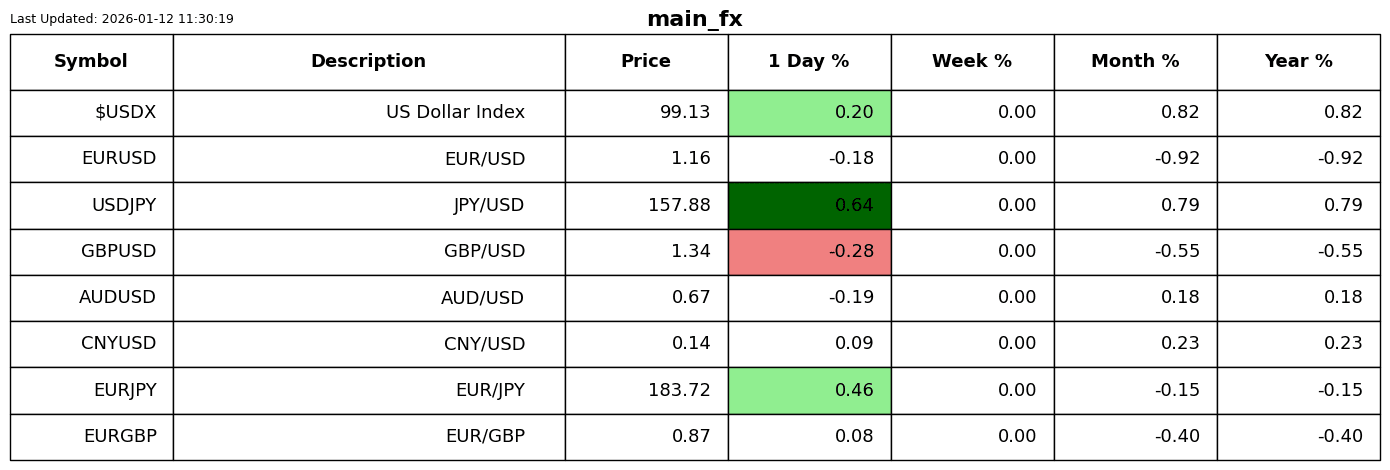Click the Month % column header
The height and width of the screenshot is (470, 1390).
coord(1135,62)
